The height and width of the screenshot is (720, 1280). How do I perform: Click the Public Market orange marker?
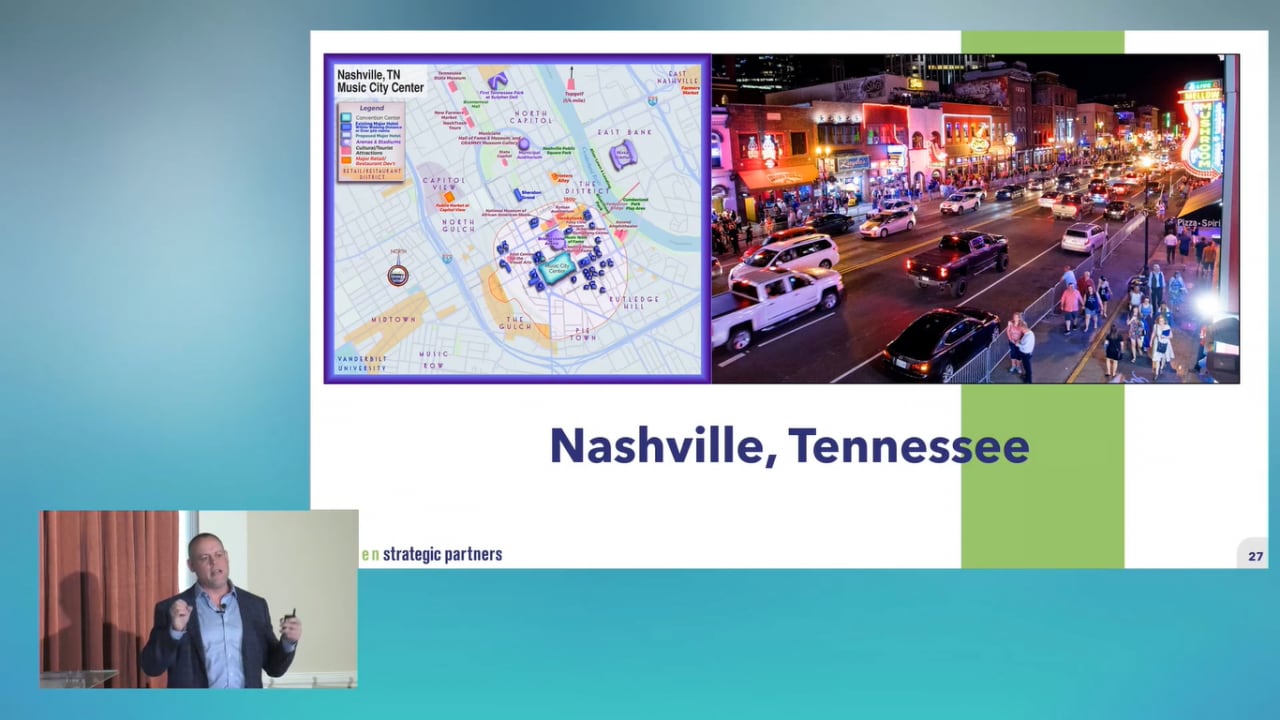click(450, 197)
